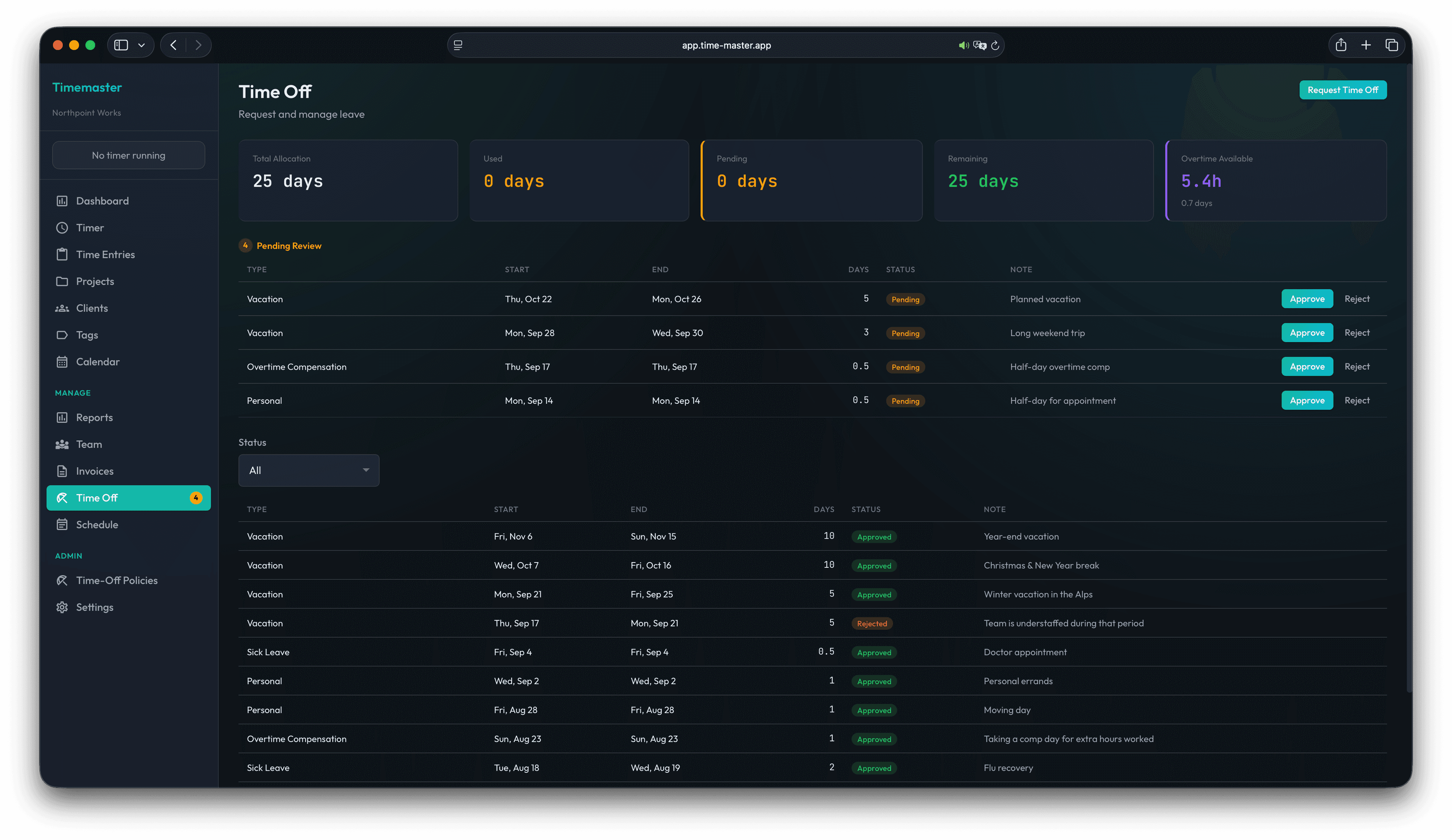1452x840 pixels.
Task: Click the Rejected status badge
Action: click(872, 623)
